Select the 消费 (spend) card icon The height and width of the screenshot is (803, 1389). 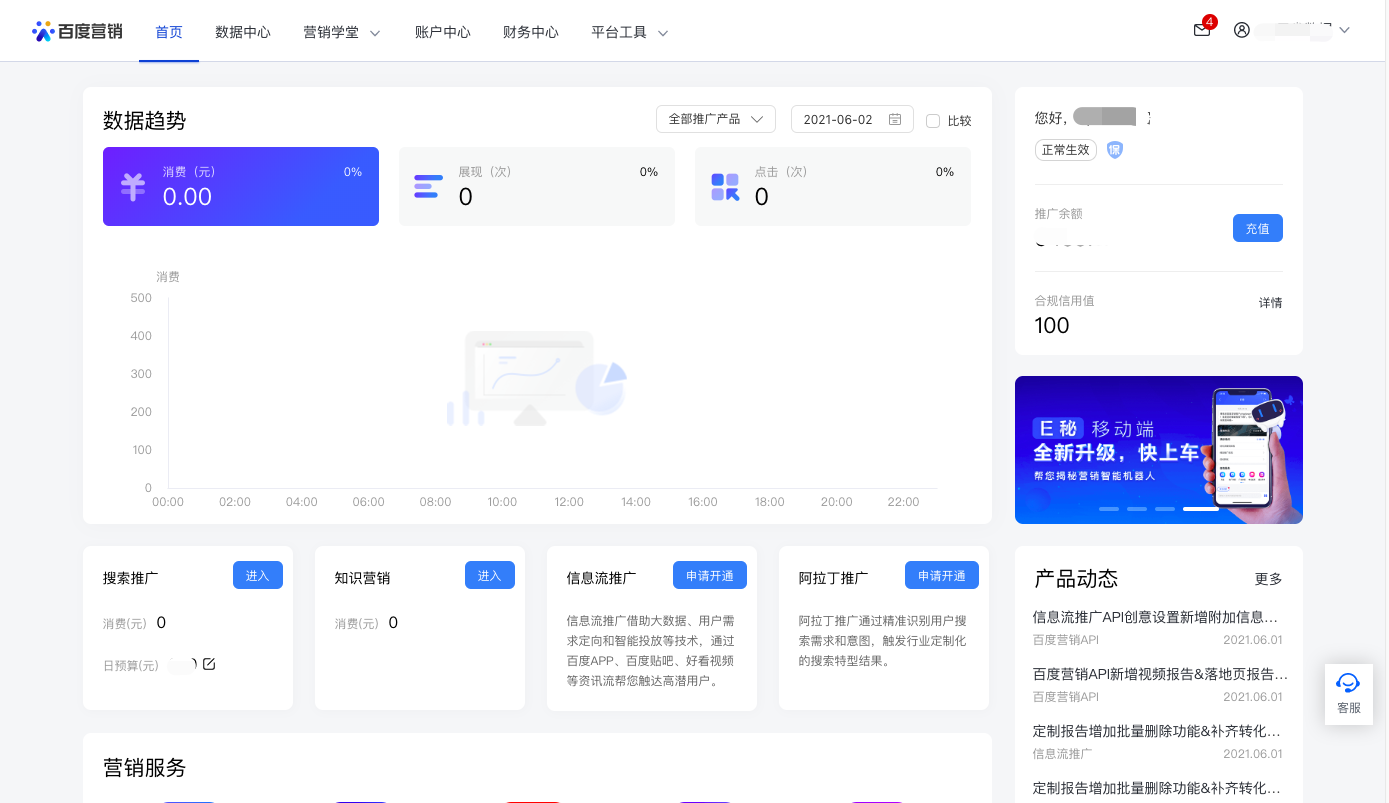132,187
